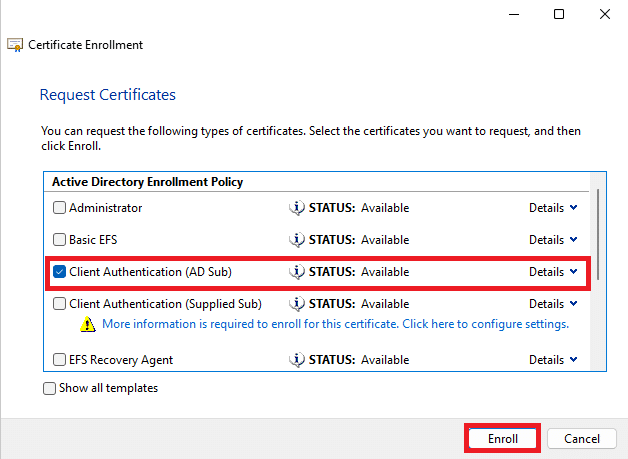The width and height of the screenshot is (628, 459).
Task: Click the EFS Recovery Agent status icon
Action: [296, 360]
